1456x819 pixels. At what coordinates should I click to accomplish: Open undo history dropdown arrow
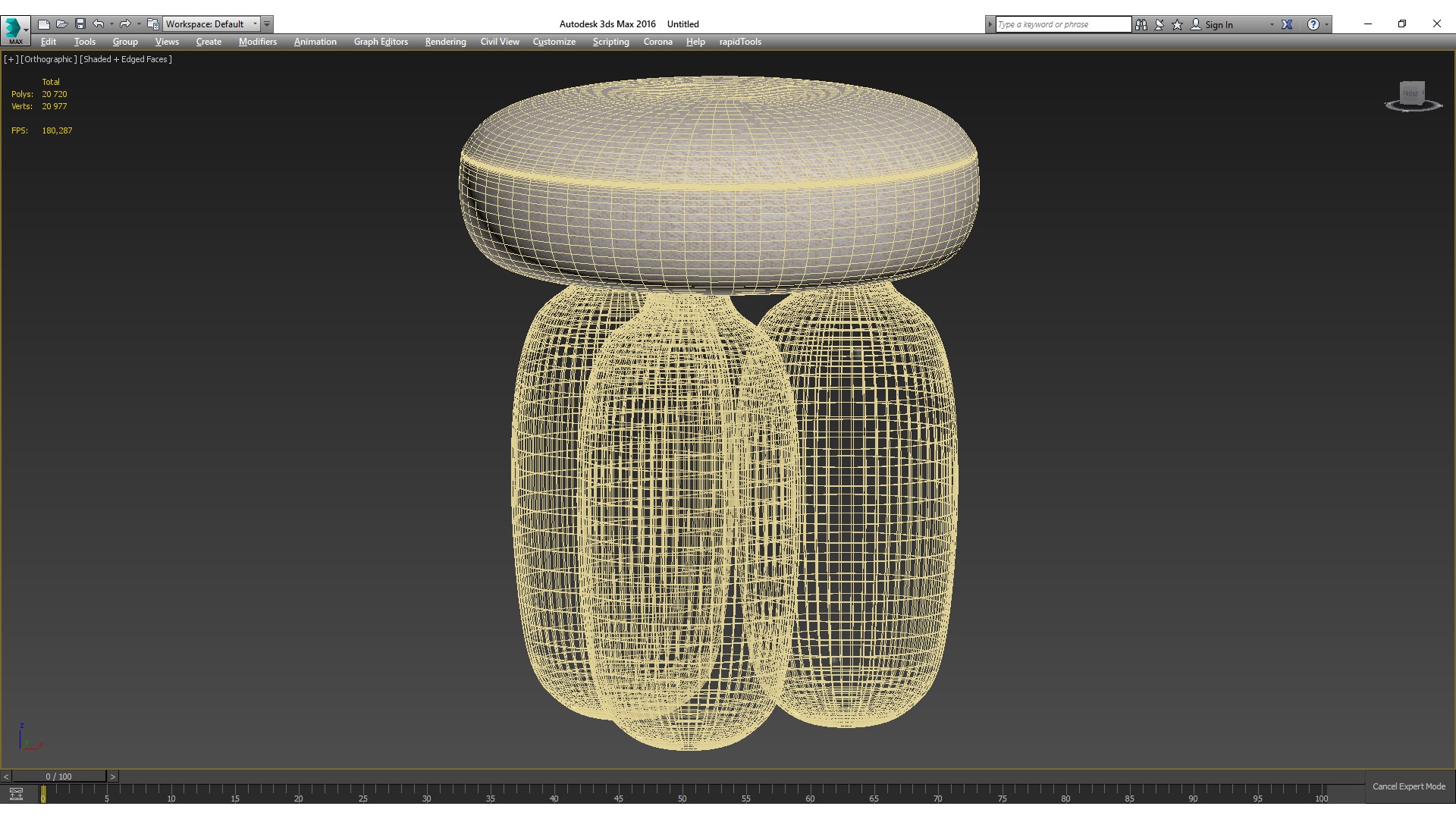111,24
